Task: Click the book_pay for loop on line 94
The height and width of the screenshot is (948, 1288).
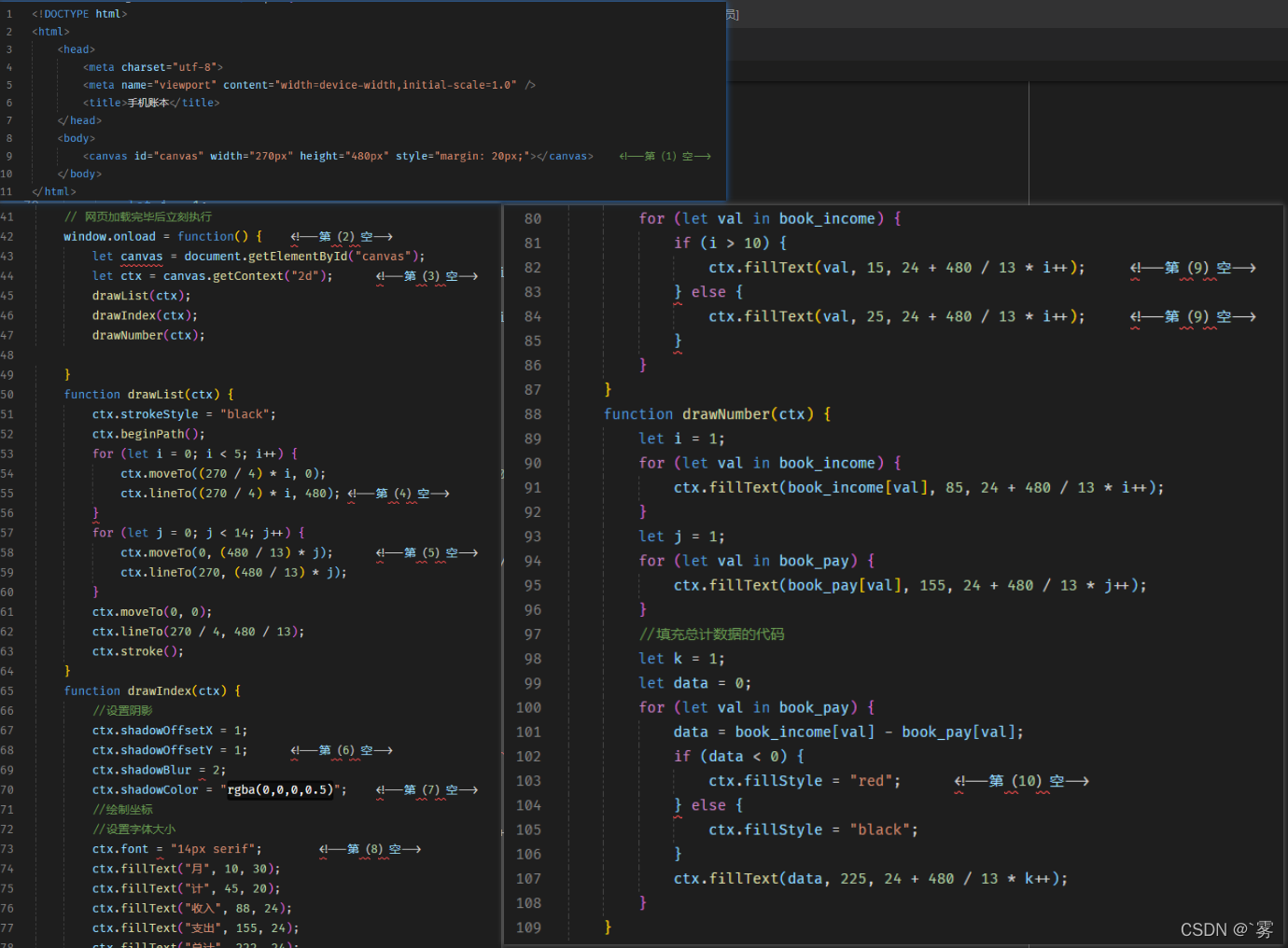Action: coord(757,561)
